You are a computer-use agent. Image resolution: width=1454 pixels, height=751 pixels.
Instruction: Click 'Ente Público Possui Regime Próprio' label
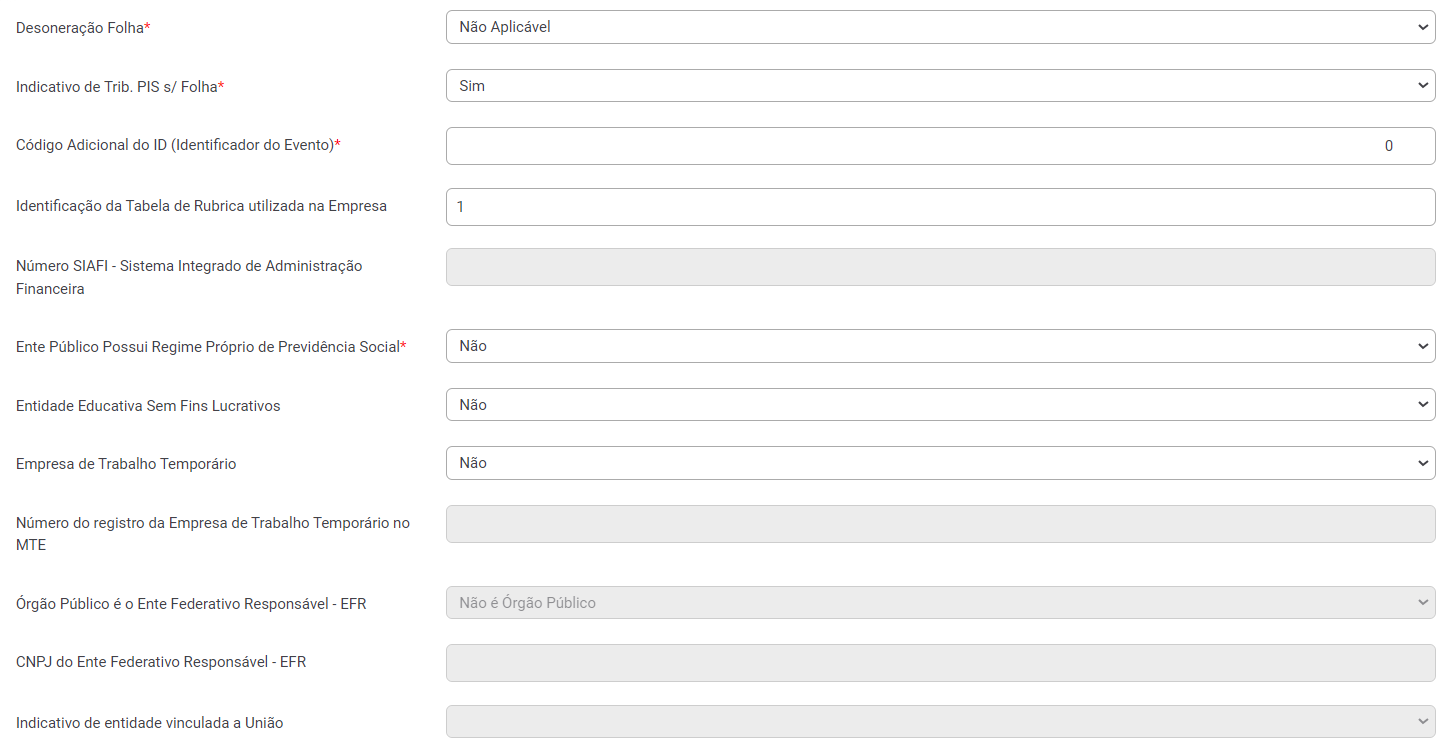click(x=211, y=347)
